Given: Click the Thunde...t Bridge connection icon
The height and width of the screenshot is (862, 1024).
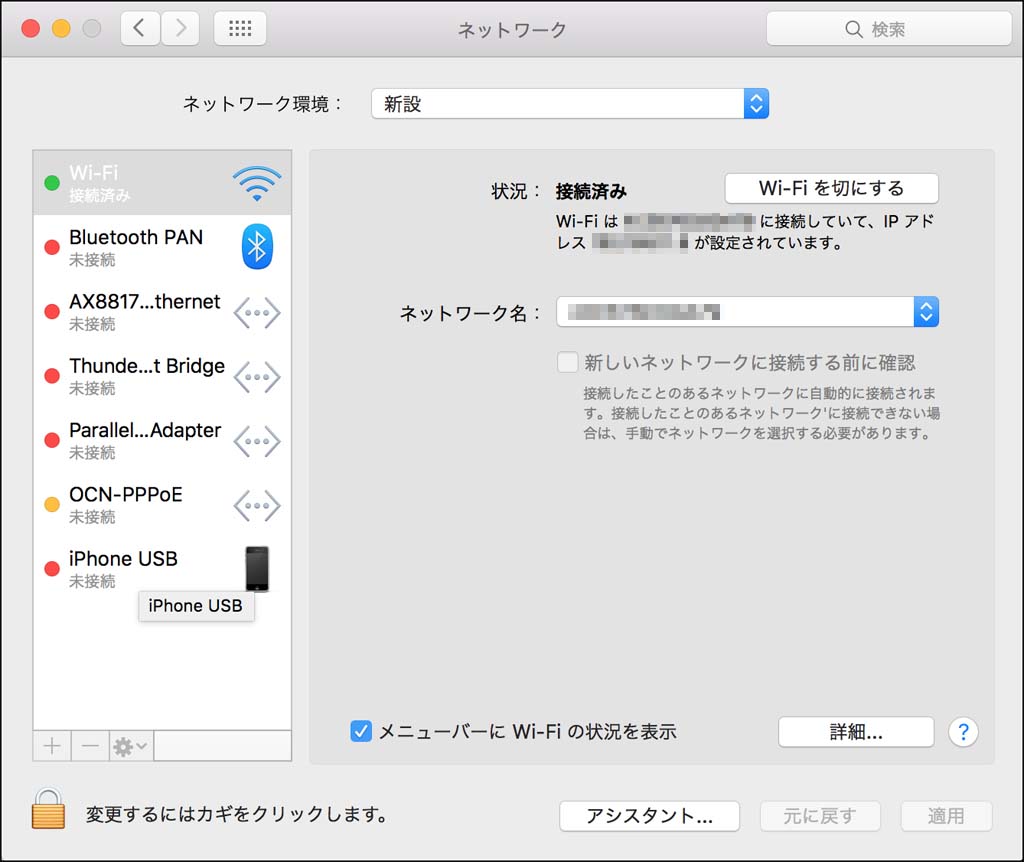Looking at the screenshot, I should point(257,377).
